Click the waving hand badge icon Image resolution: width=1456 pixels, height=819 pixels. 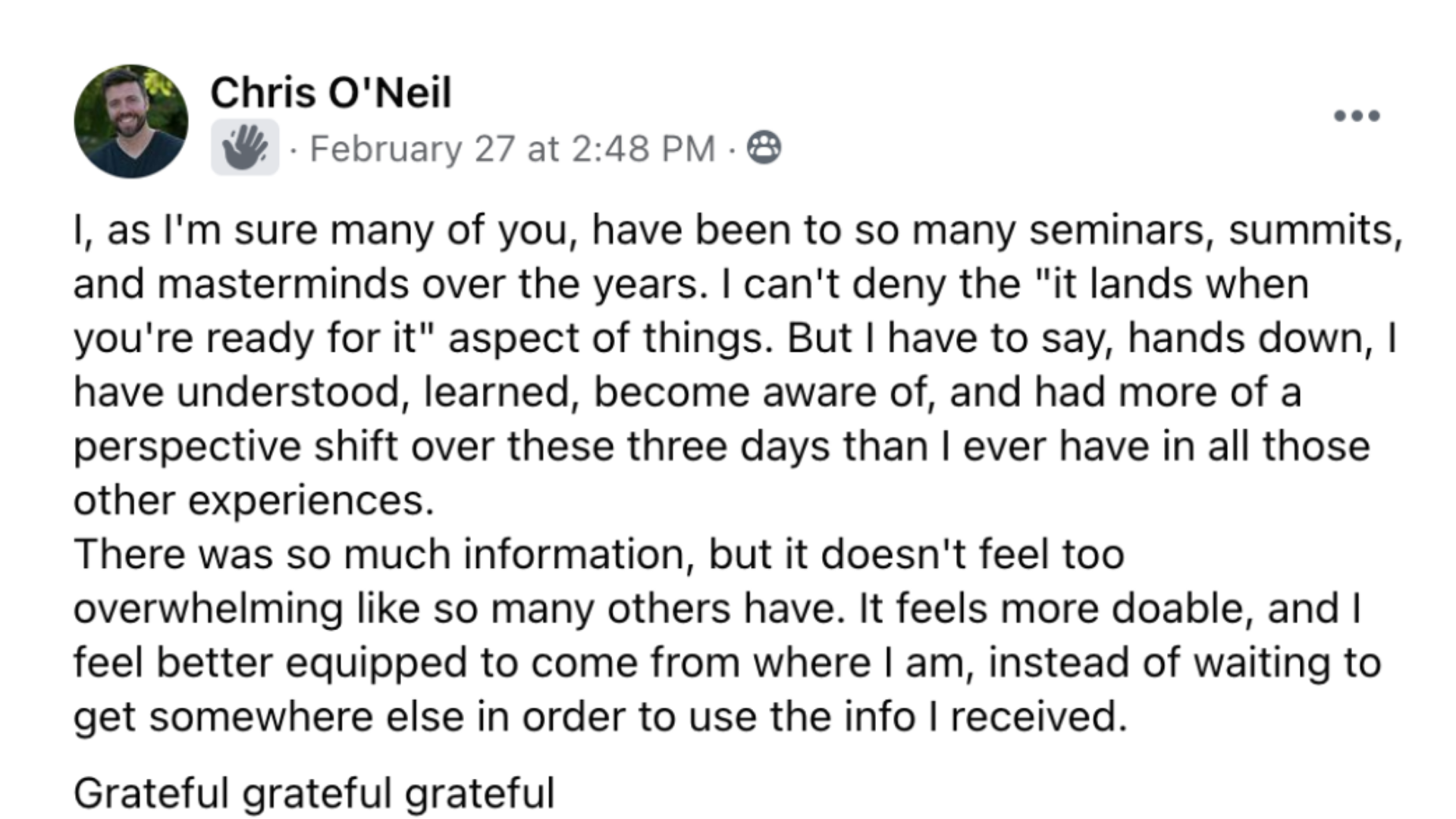click(x=245, y=147)
